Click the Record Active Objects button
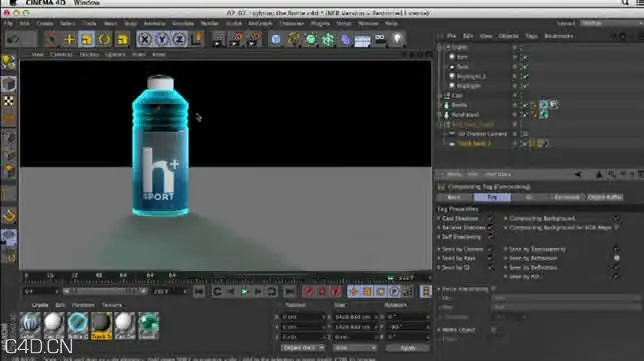Screen dimensions: 644x361 pos(308,292)
